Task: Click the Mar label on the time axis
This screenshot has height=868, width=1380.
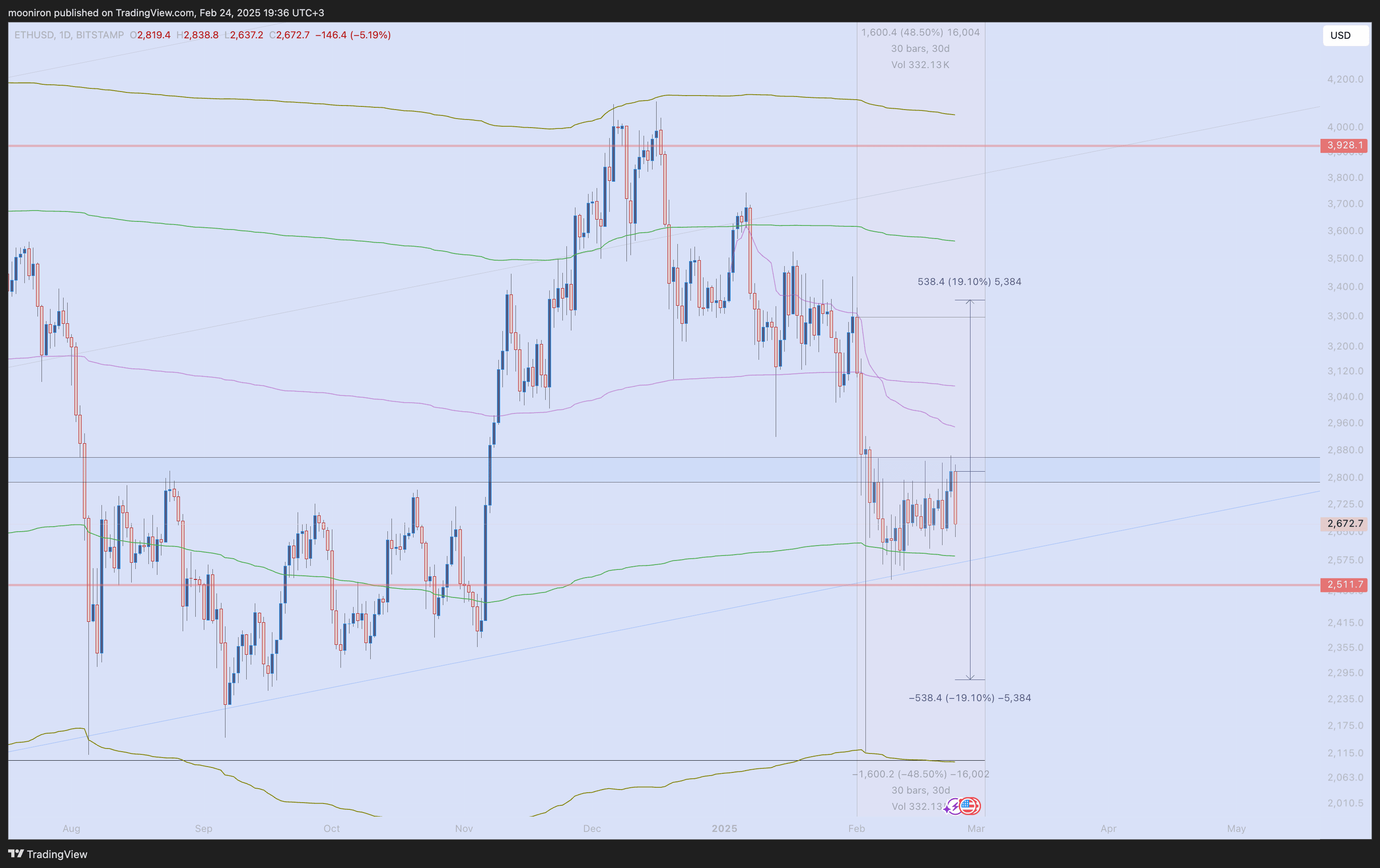Action: click(976, 828)
